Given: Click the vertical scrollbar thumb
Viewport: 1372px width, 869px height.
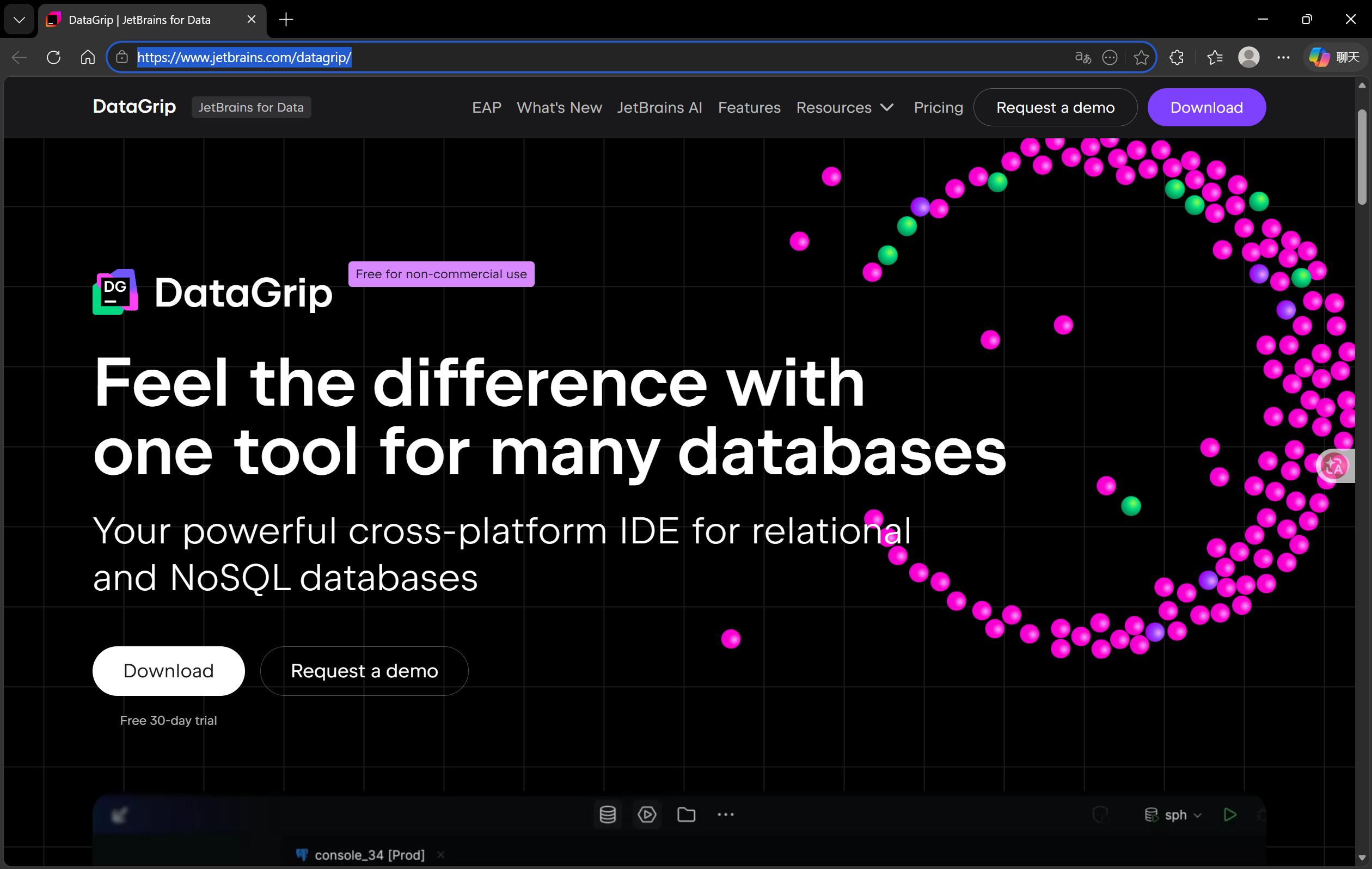Looking at the screenshot, I should (x=1362, y=156).
